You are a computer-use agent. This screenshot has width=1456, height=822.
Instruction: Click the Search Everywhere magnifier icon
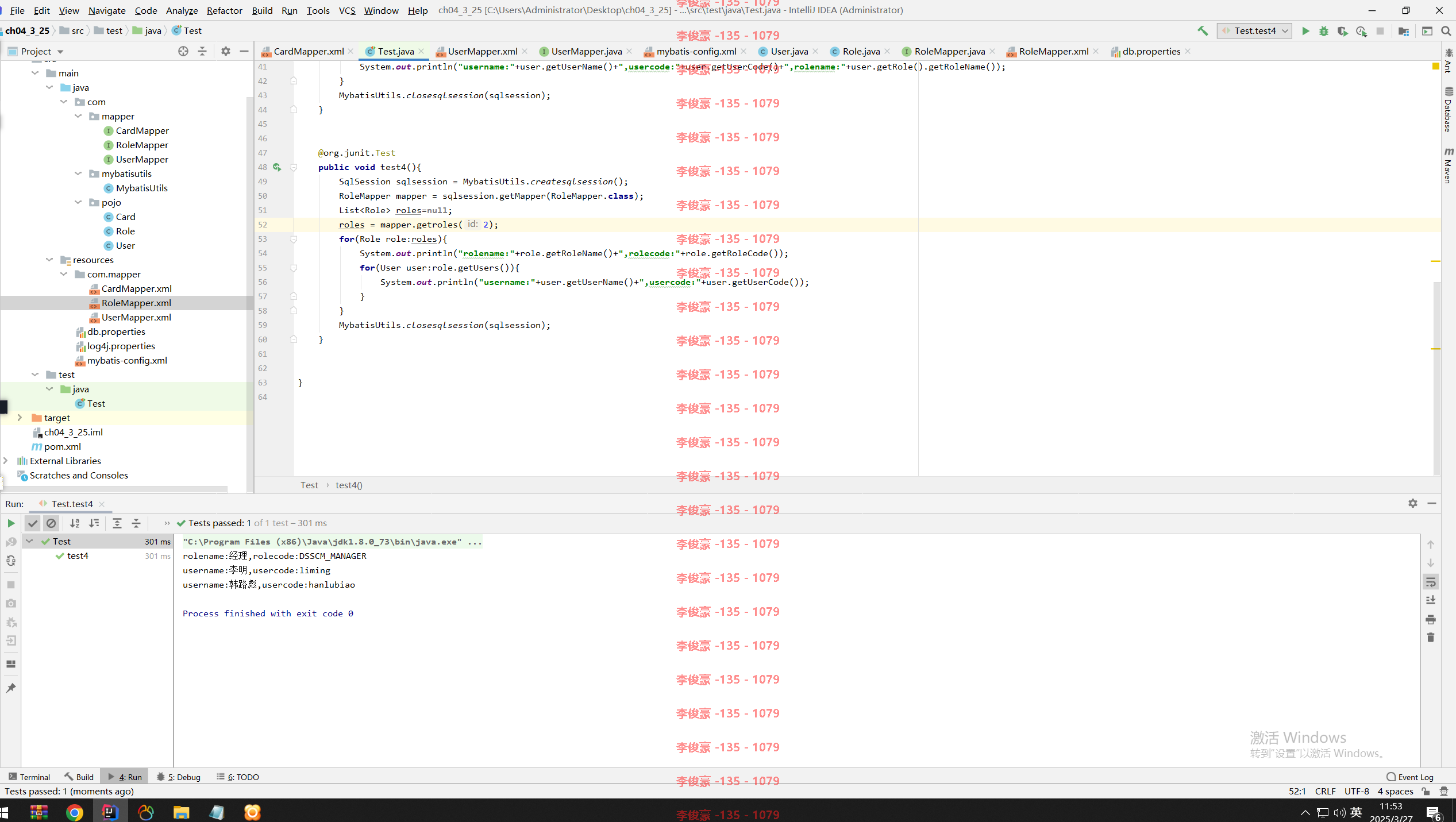1446,31
